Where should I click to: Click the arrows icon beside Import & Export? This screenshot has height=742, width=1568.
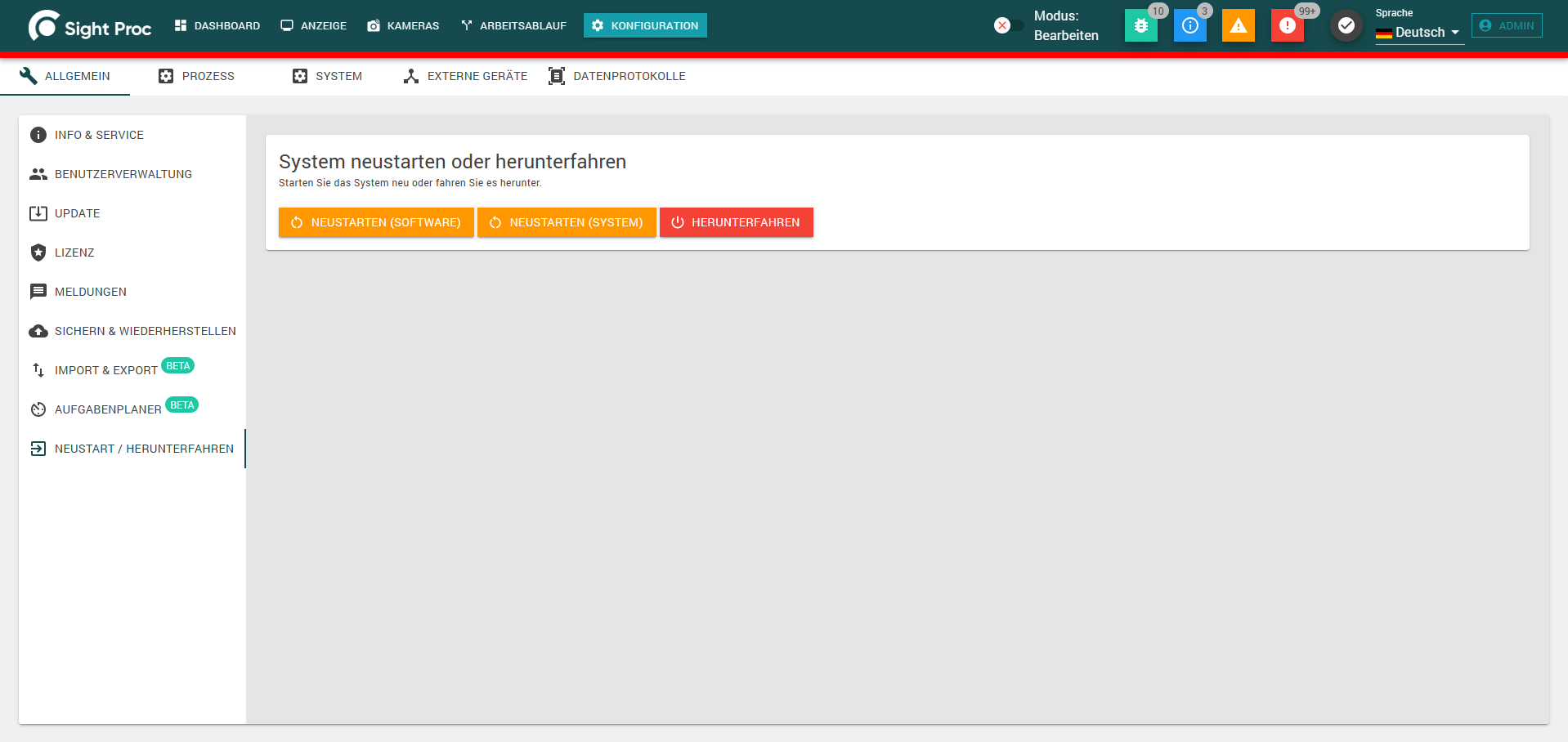[x=38, y=370]
